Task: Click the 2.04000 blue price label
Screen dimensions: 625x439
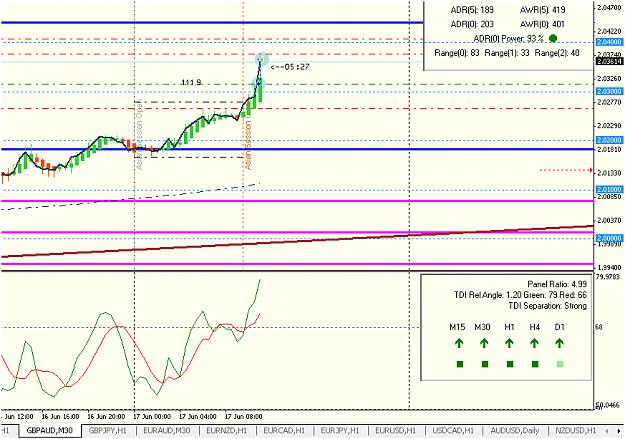Action: (x=609, y=42)
